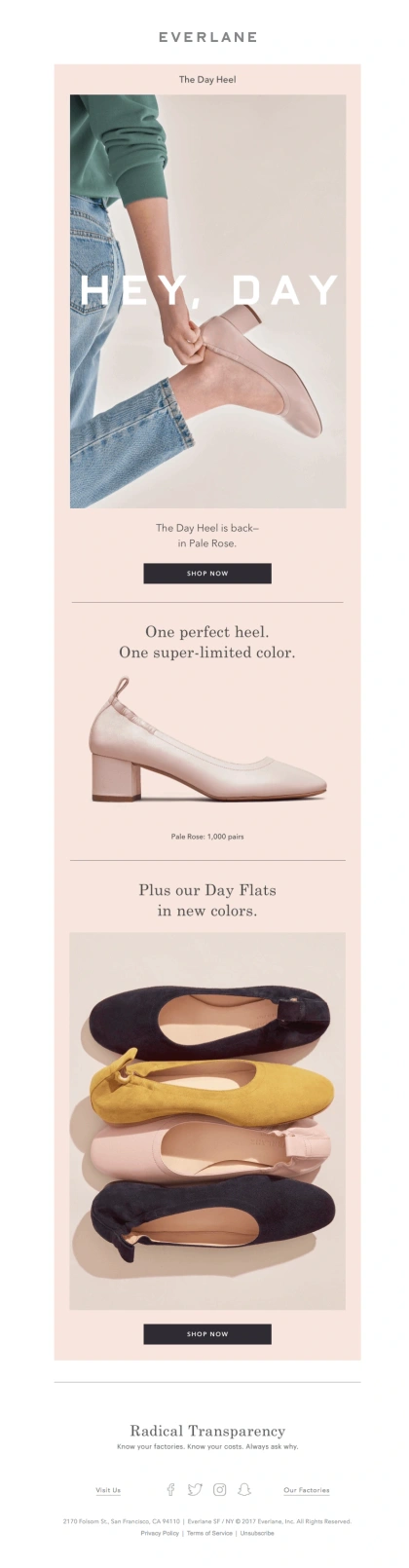
Task: Follow the Our Factories link
Action: tap(307, 1490)
